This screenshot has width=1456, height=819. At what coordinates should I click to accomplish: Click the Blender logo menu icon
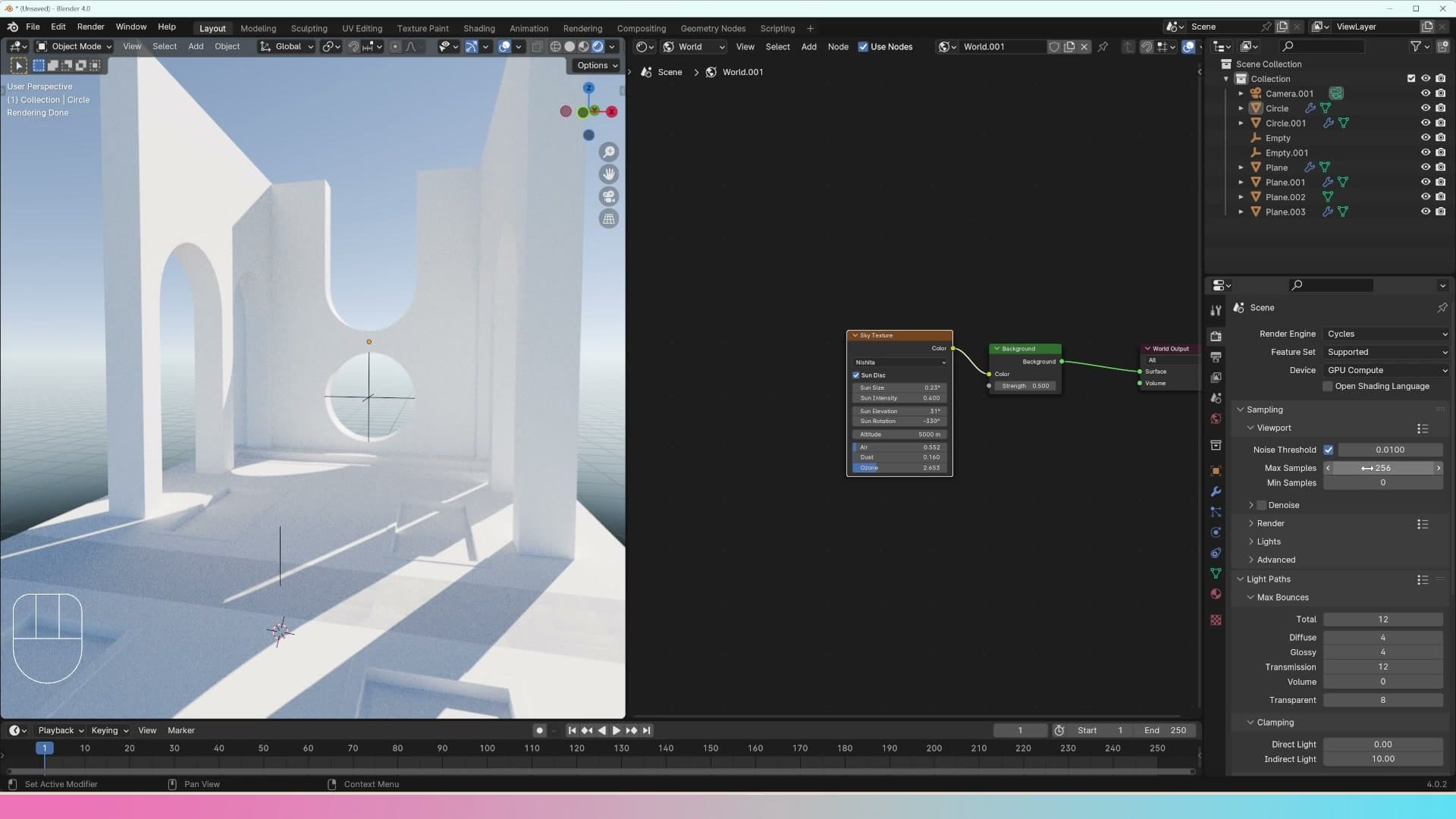12,27
